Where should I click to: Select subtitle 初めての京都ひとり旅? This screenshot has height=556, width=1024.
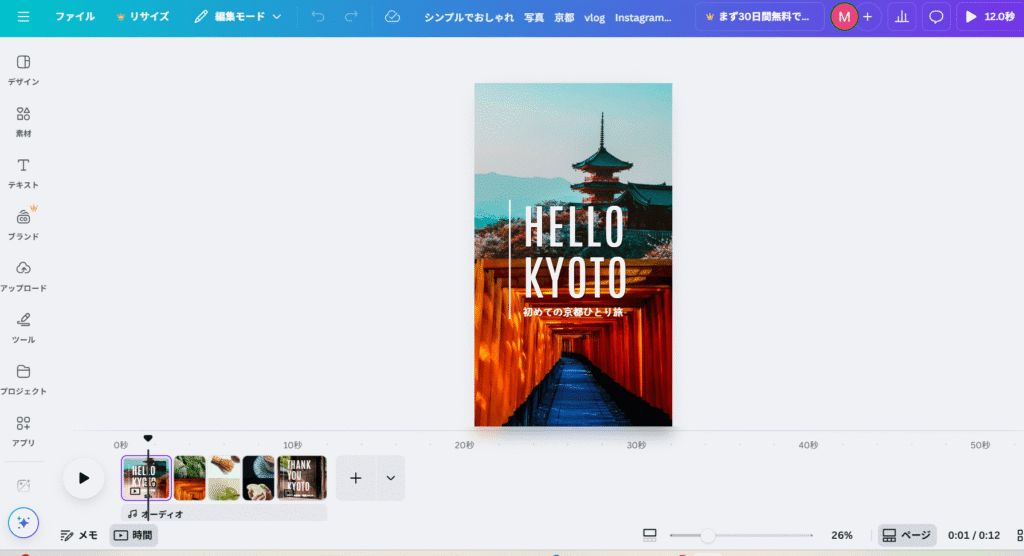(573, 312)
